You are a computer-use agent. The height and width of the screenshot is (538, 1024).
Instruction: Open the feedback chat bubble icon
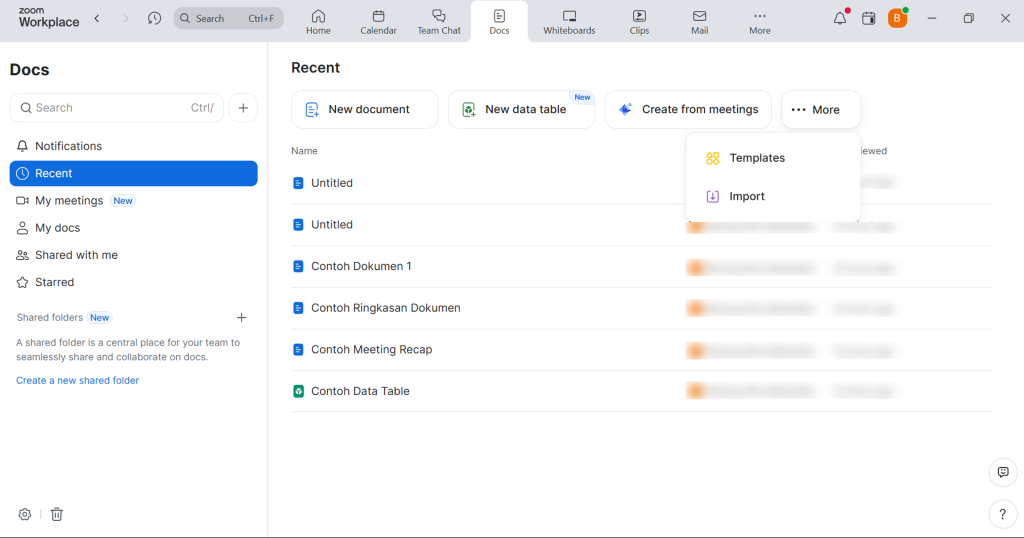1002,472
